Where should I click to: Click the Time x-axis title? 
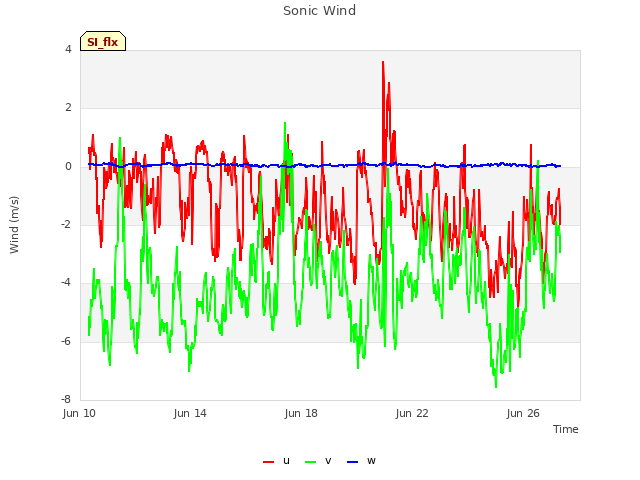pos(566,429)
